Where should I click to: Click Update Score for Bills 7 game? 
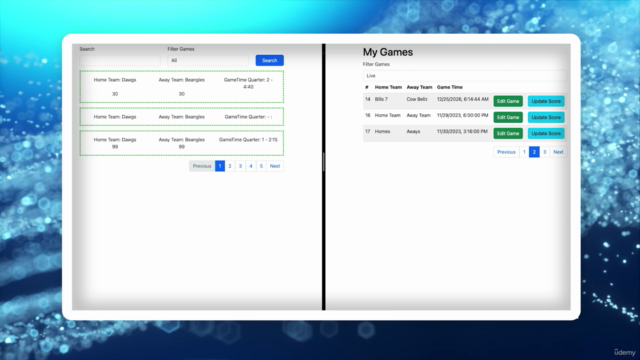(x=546, y=101)
